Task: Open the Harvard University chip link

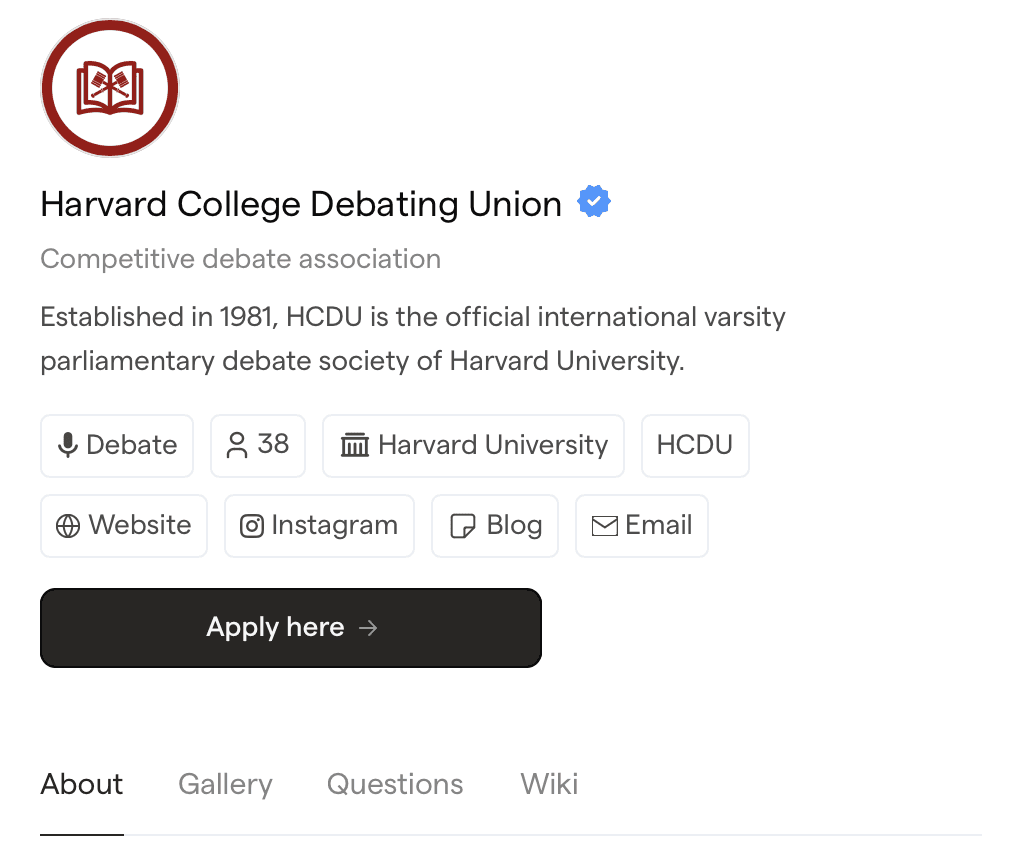Action: pos(474,445)
